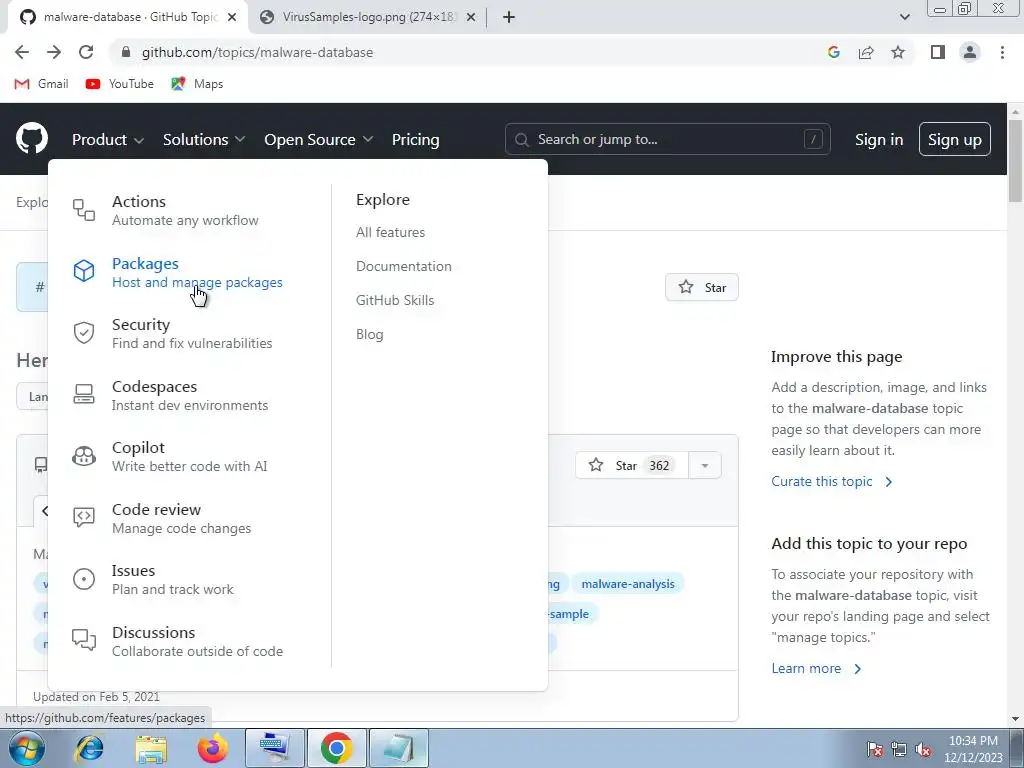Click the Sign up button
The height and width of the screenshot is (768, 1024).
pyautogui.click(x=954, y=139)
